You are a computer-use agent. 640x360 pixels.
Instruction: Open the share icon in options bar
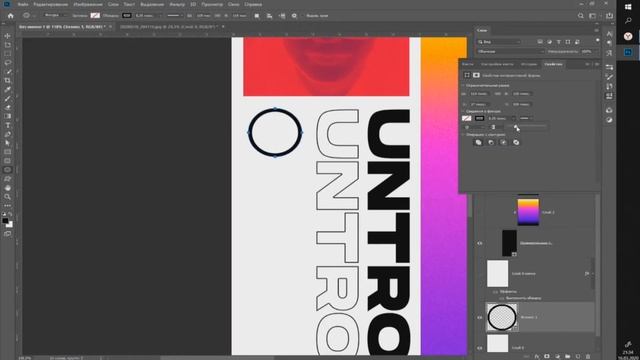coord(609,16)
